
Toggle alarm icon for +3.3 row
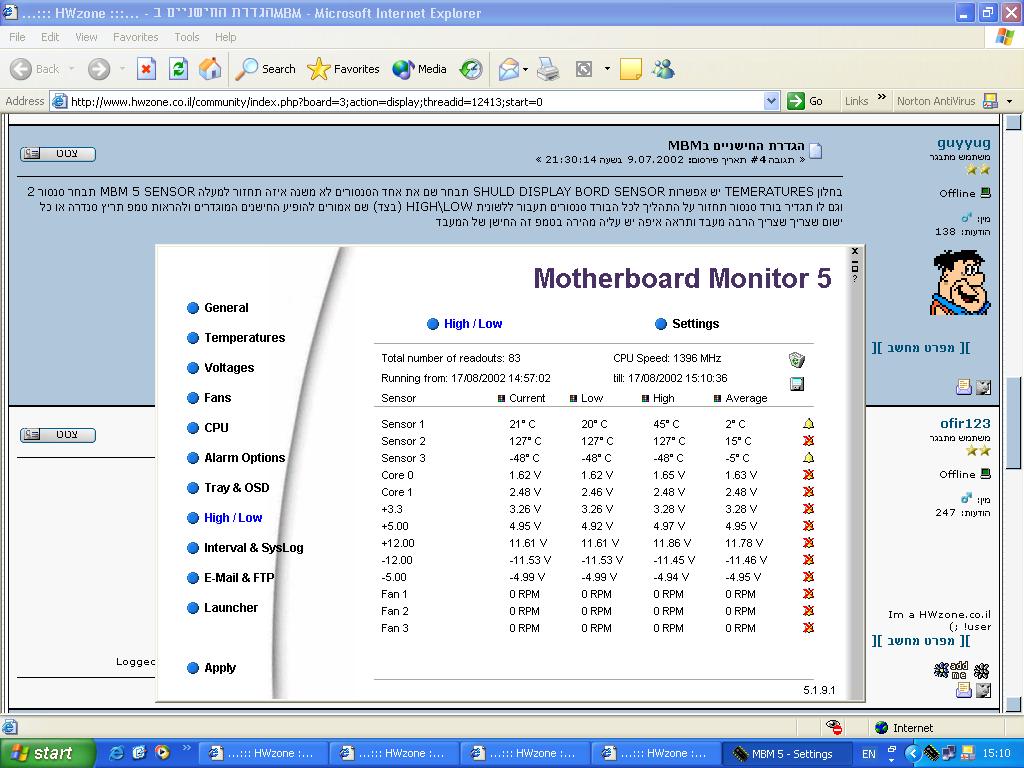808,509
